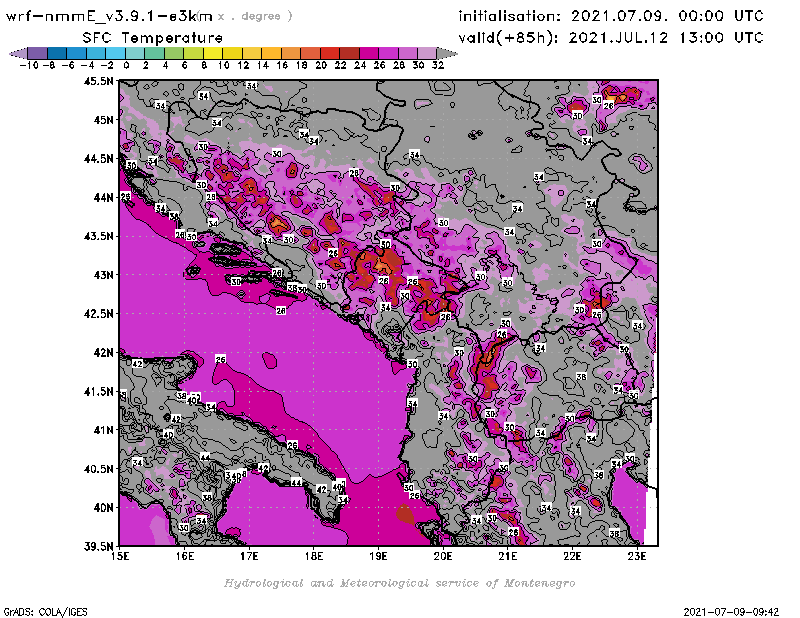800x618 pixels.
Task: Click the 21E longitude axis label
Action: tap(508, 556)
